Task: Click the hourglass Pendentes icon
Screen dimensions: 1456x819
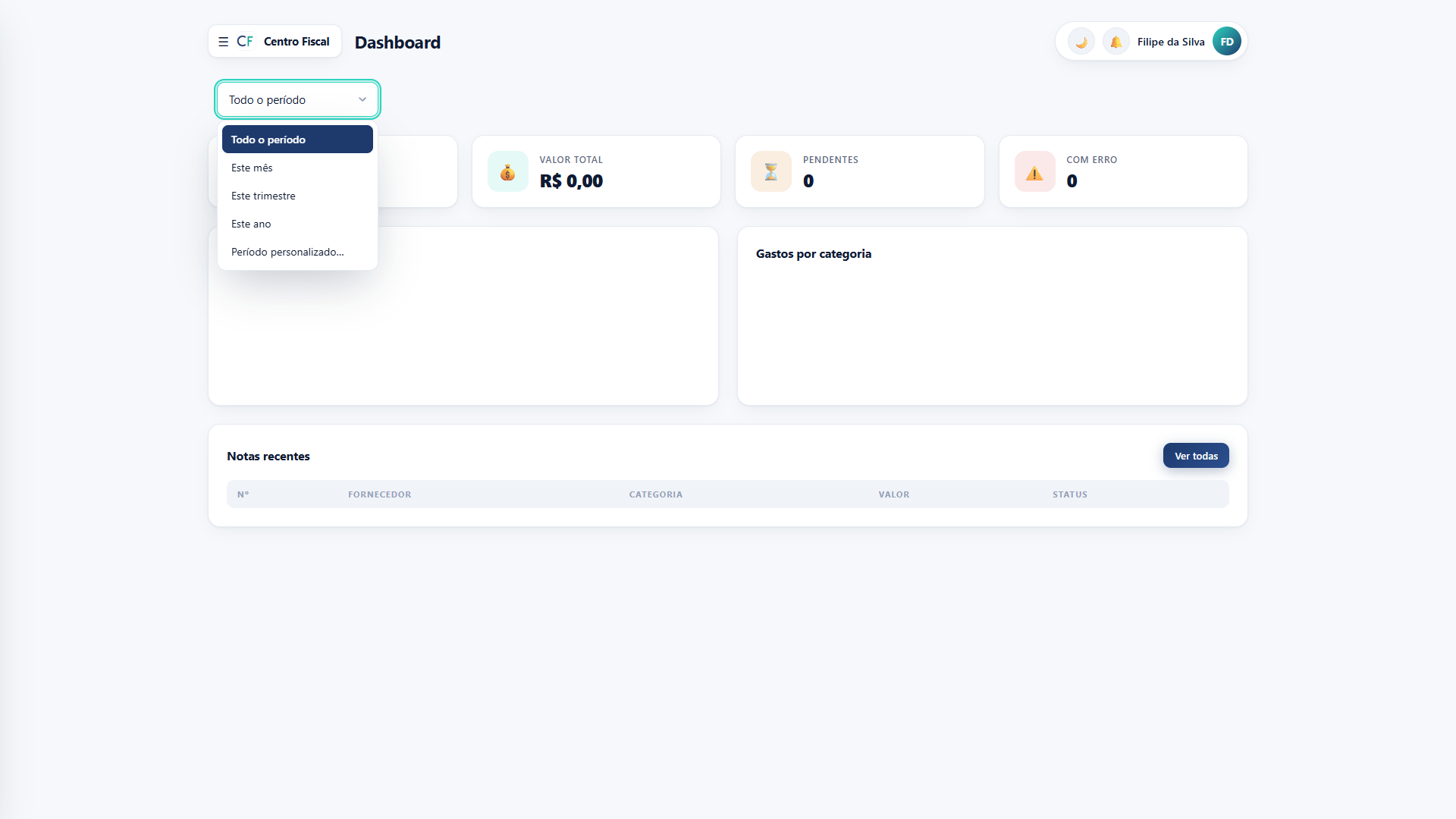Action: click(771, 171)
